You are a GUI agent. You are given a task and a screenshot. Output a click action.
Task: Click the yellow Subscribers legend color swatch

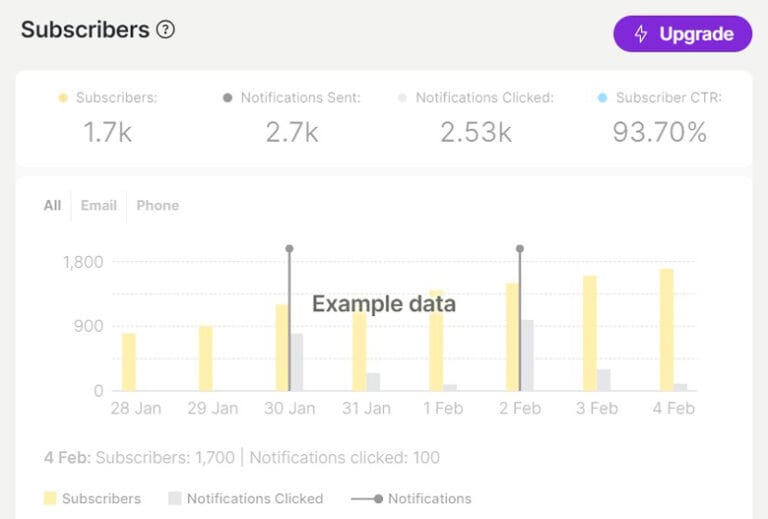point(50,498)
